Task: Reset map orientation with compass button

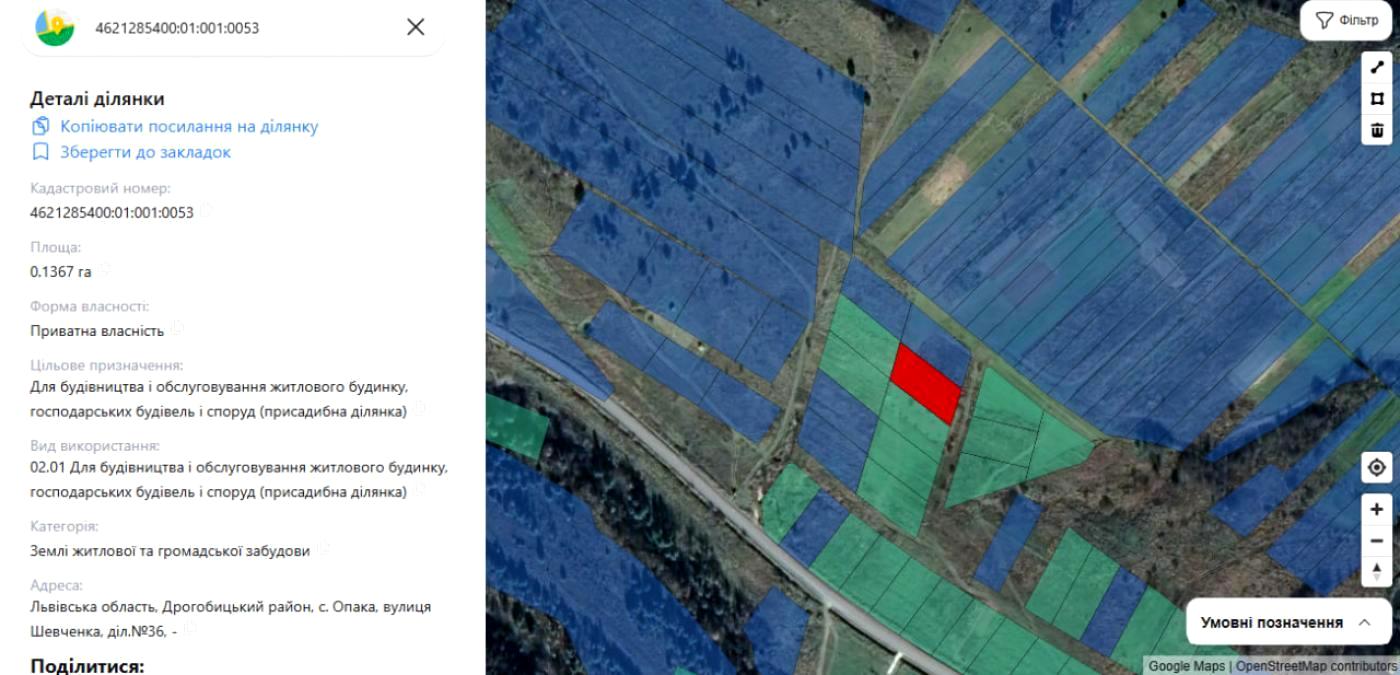Action: [x=1377, y=571]
